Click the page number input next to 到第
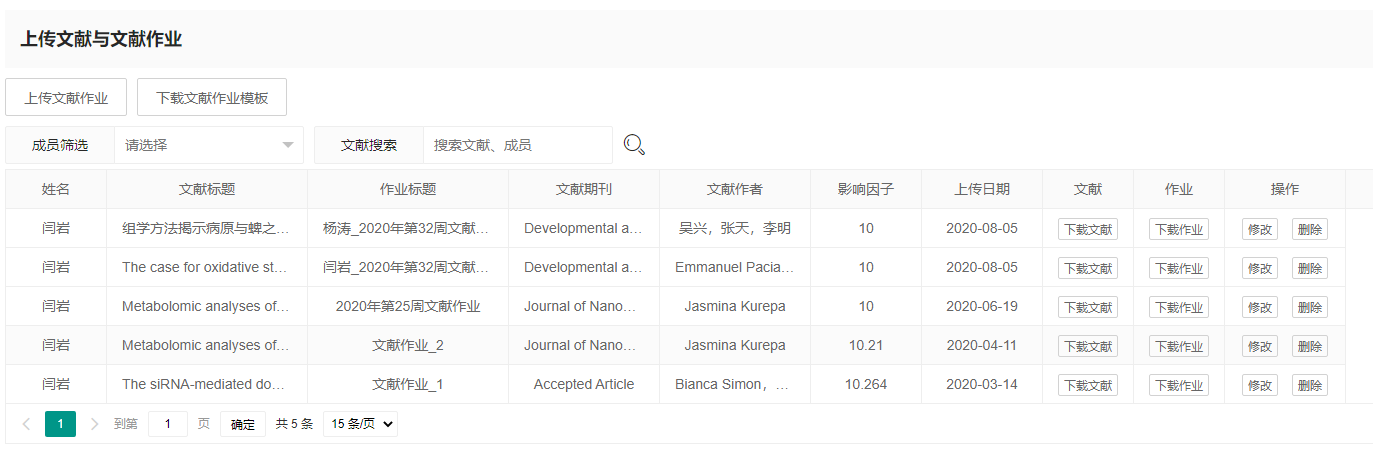Image resolution: width=1373 pixels, height=459 pixels. pos(168,424)
